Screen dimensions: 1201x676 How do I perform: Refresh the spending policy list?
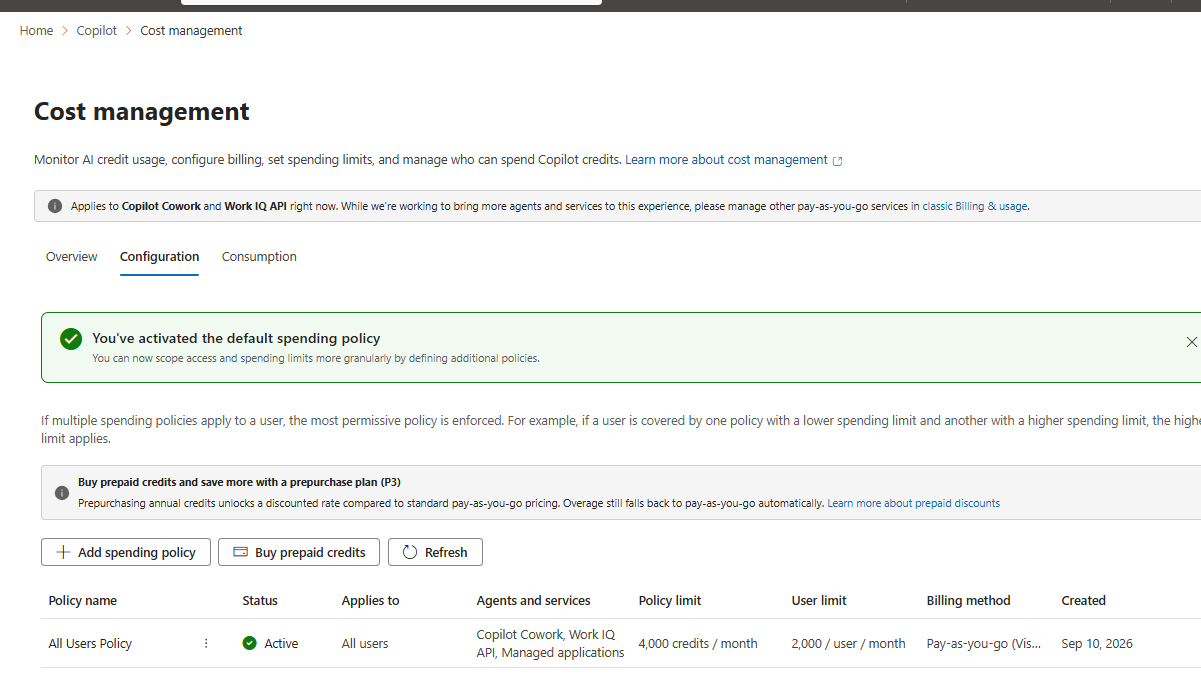coord(435,552)
